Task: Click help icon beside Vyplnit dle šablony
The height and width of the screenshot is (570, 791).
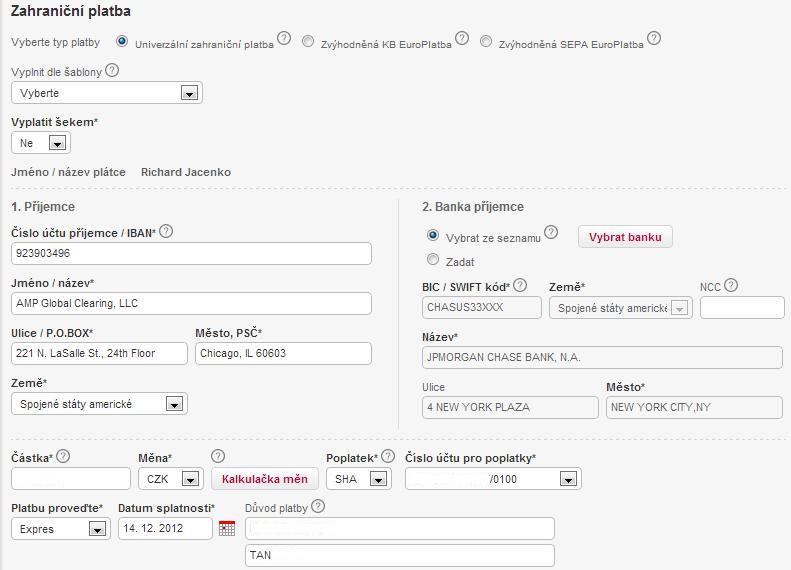Action: [x=112, y=71]
